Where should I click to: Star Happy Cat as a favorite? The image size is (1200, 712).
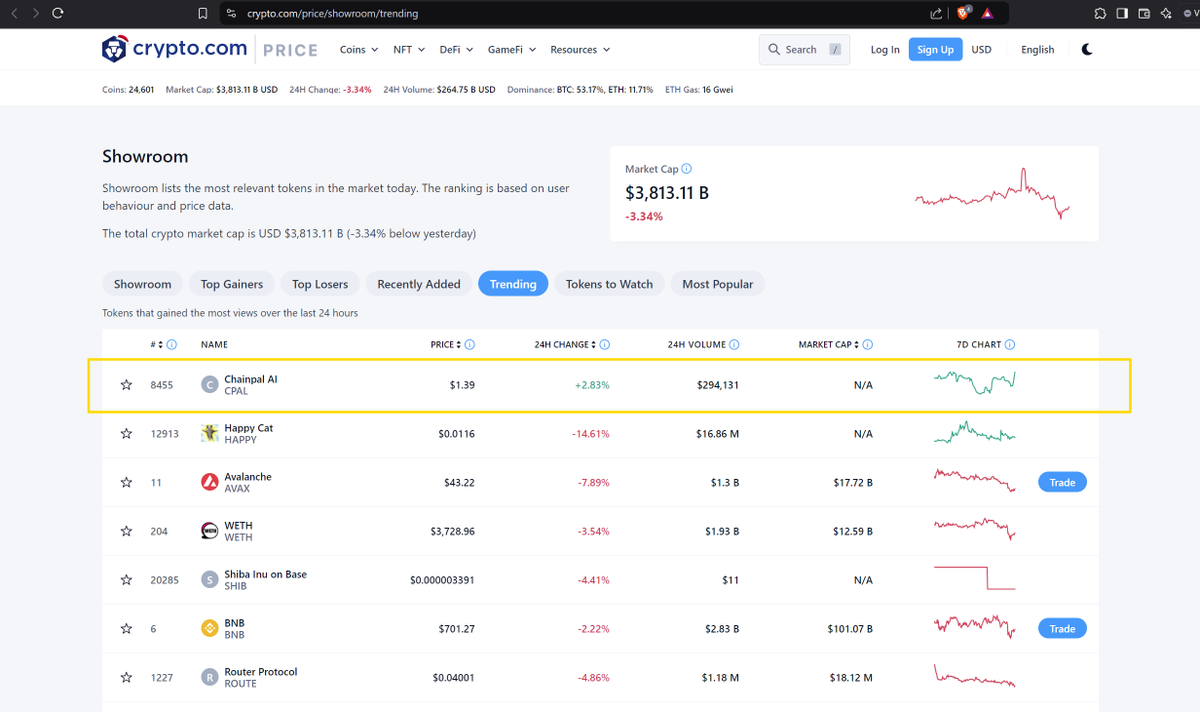(x=126, y=433)
